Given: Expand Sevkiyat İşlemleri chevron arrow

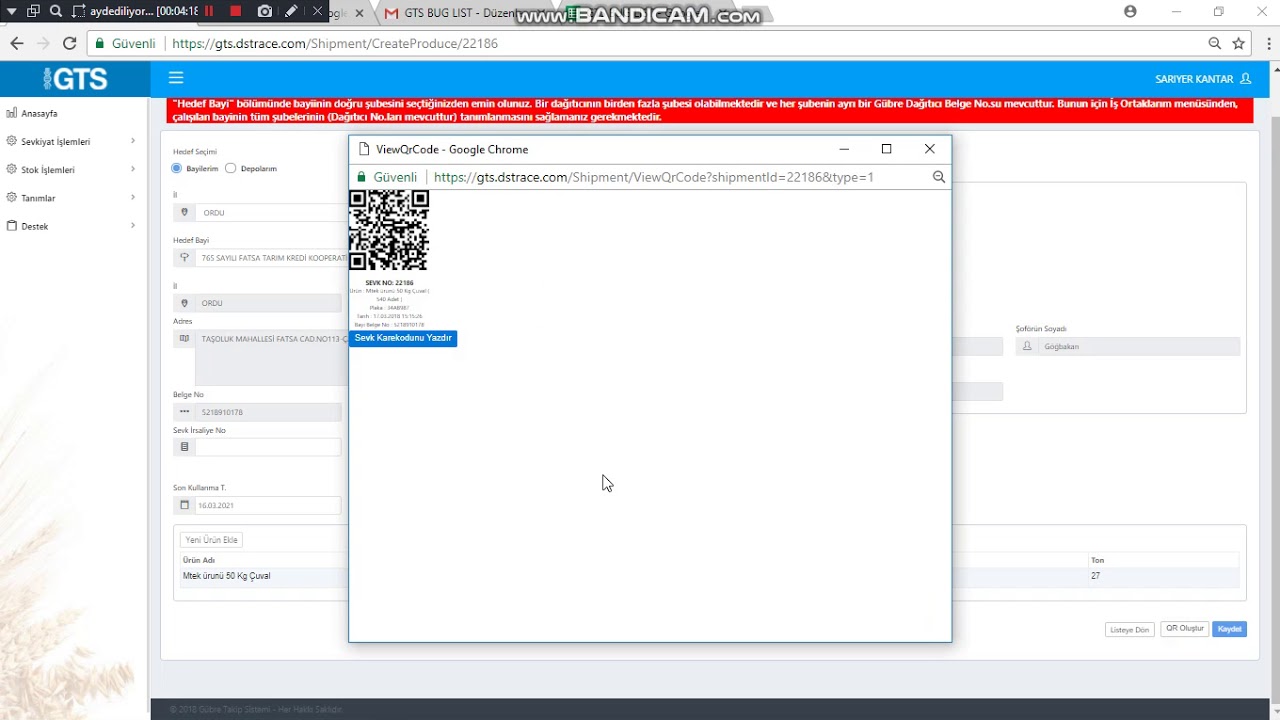Looking at the screenshot, I should pyautogui.click(x=133, y=141).
